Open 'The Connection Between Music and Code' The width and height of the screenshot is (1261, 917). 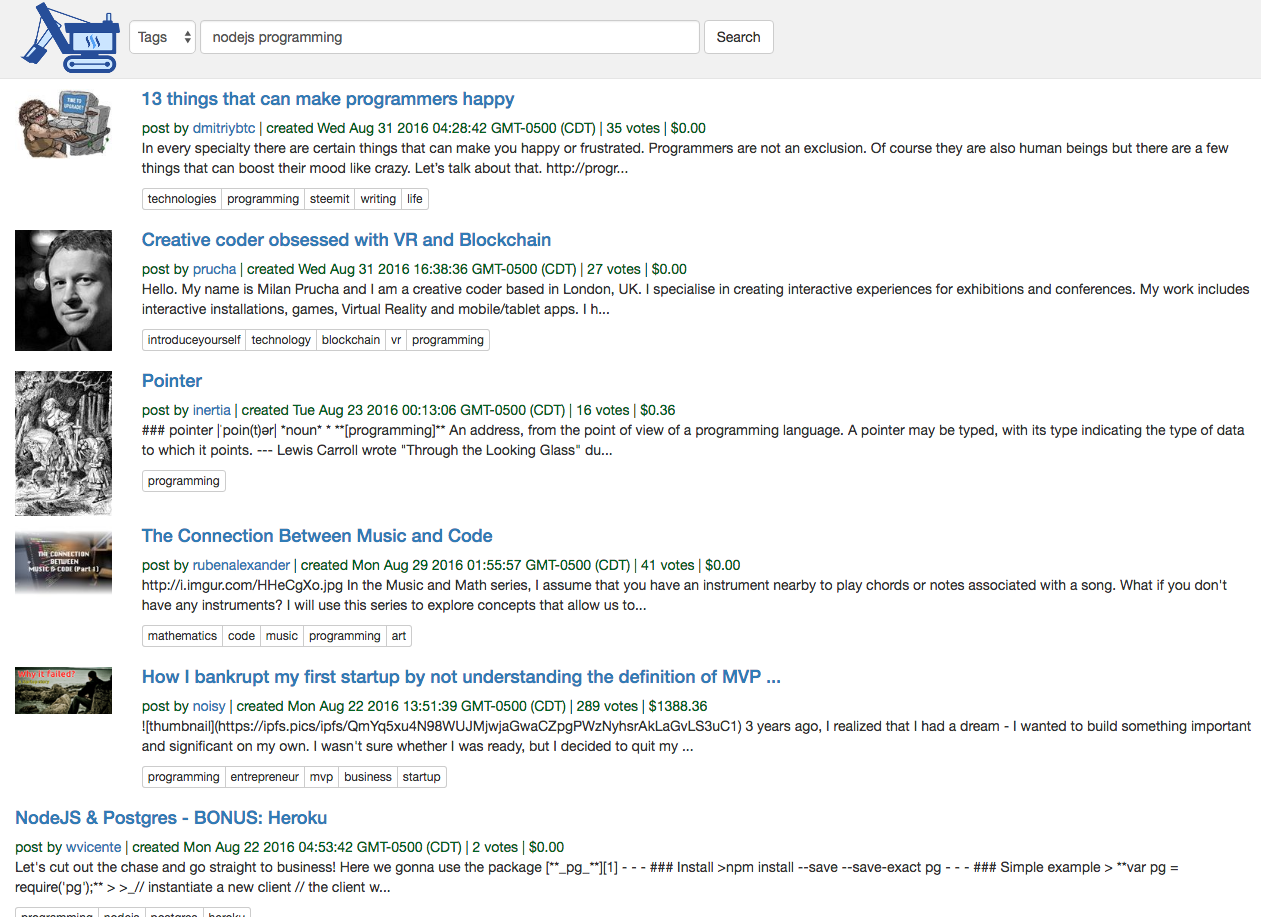[317, 536]
